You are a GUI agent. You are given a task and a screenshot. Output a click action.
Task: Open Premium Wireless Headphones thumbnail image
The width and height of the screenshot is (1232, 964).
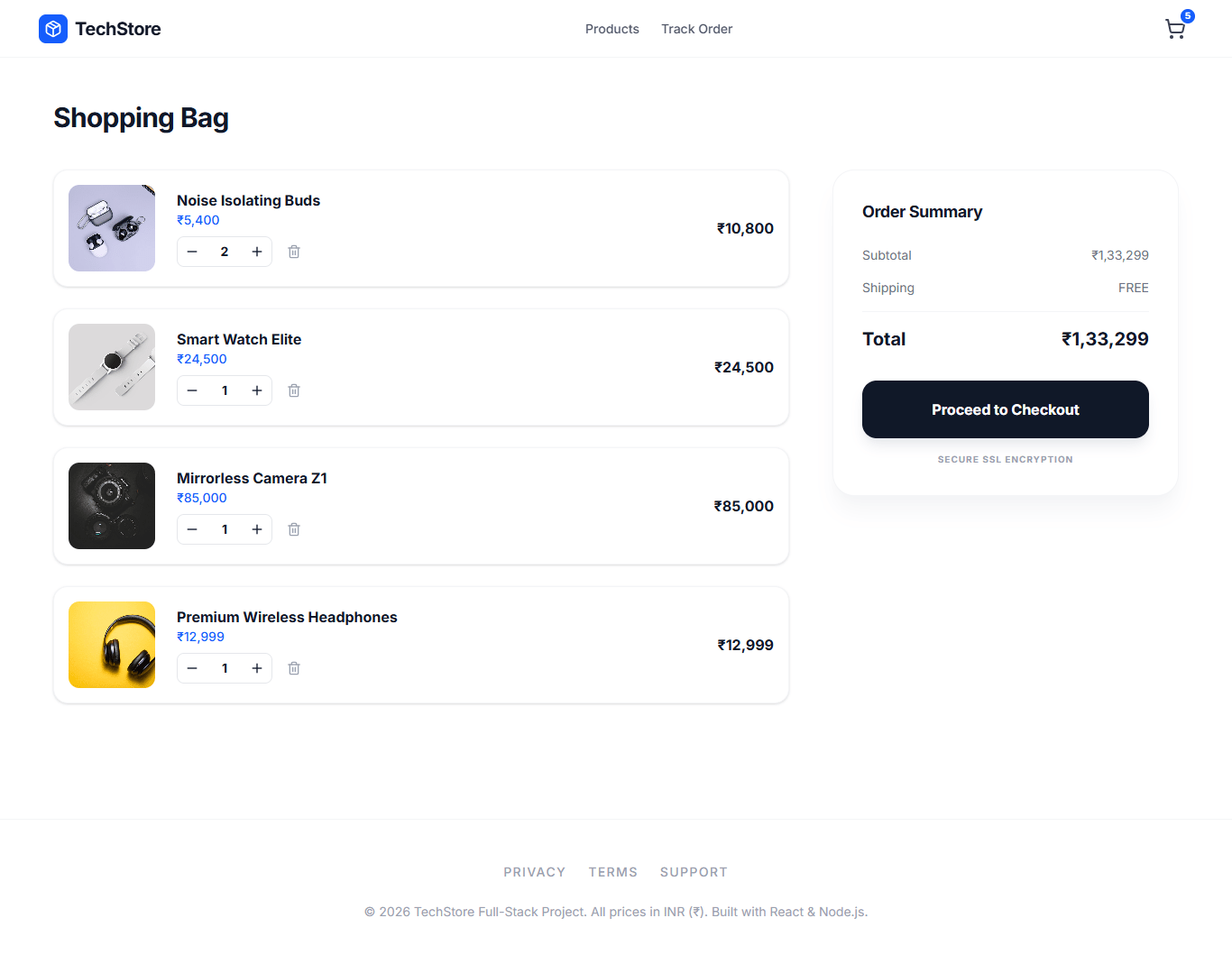coord(112,645)
